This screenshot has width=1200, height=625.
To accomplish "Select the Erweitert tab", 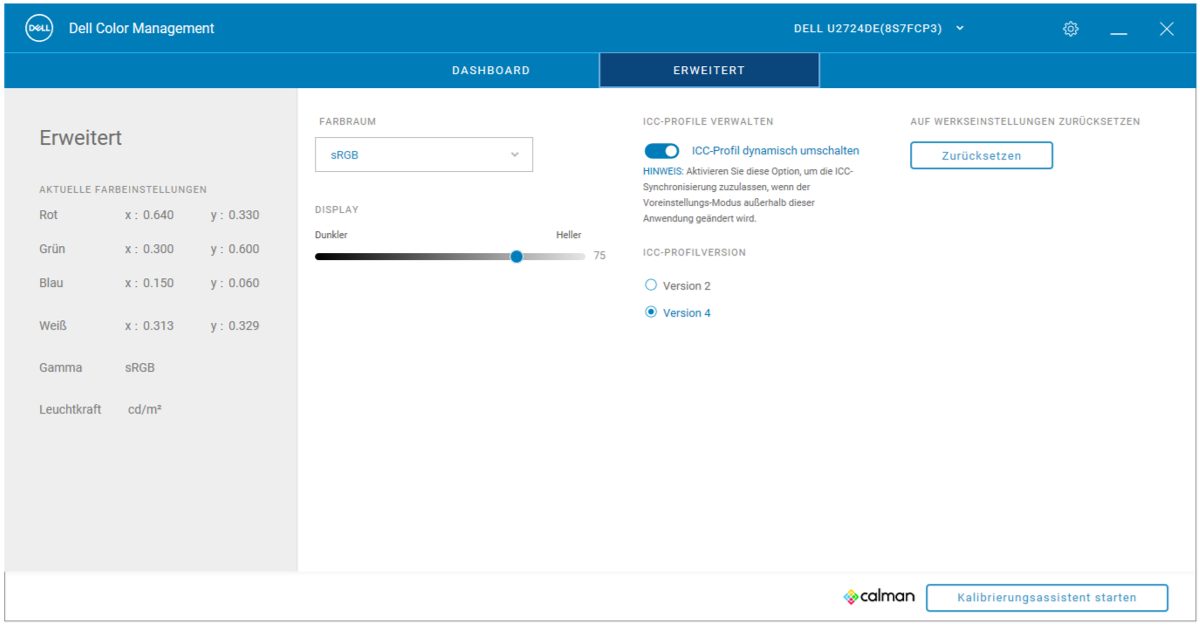I will [x=709, y=71].
